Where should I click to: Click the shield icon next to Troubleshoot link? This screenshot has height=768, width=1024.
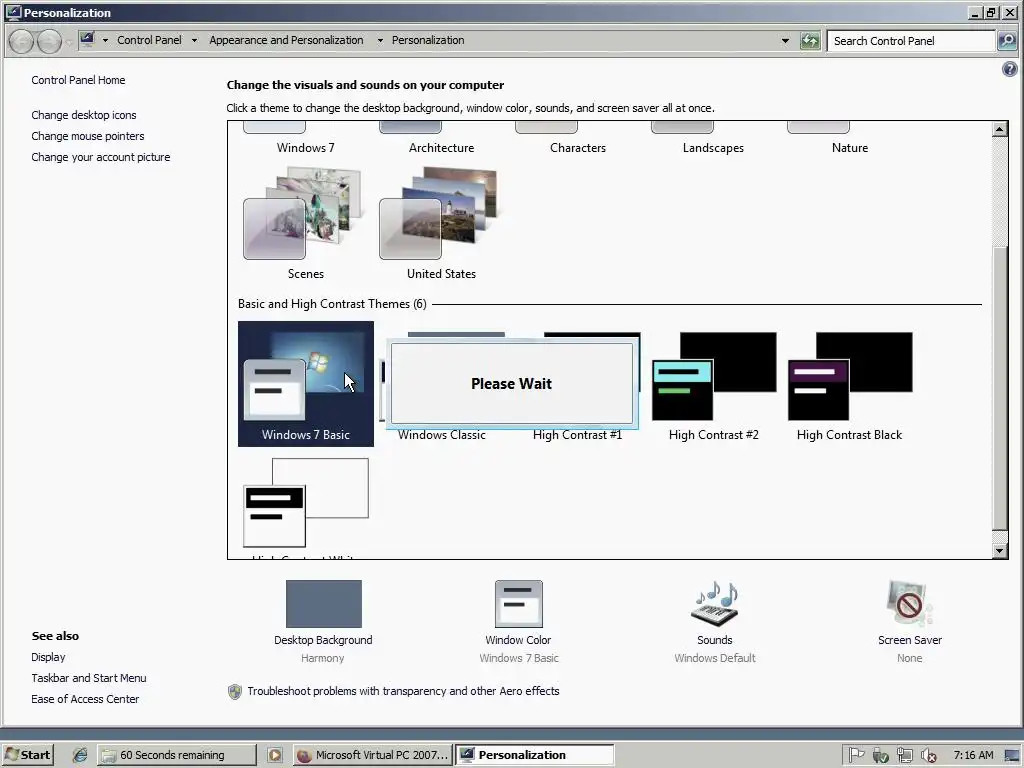coord(234,692)
